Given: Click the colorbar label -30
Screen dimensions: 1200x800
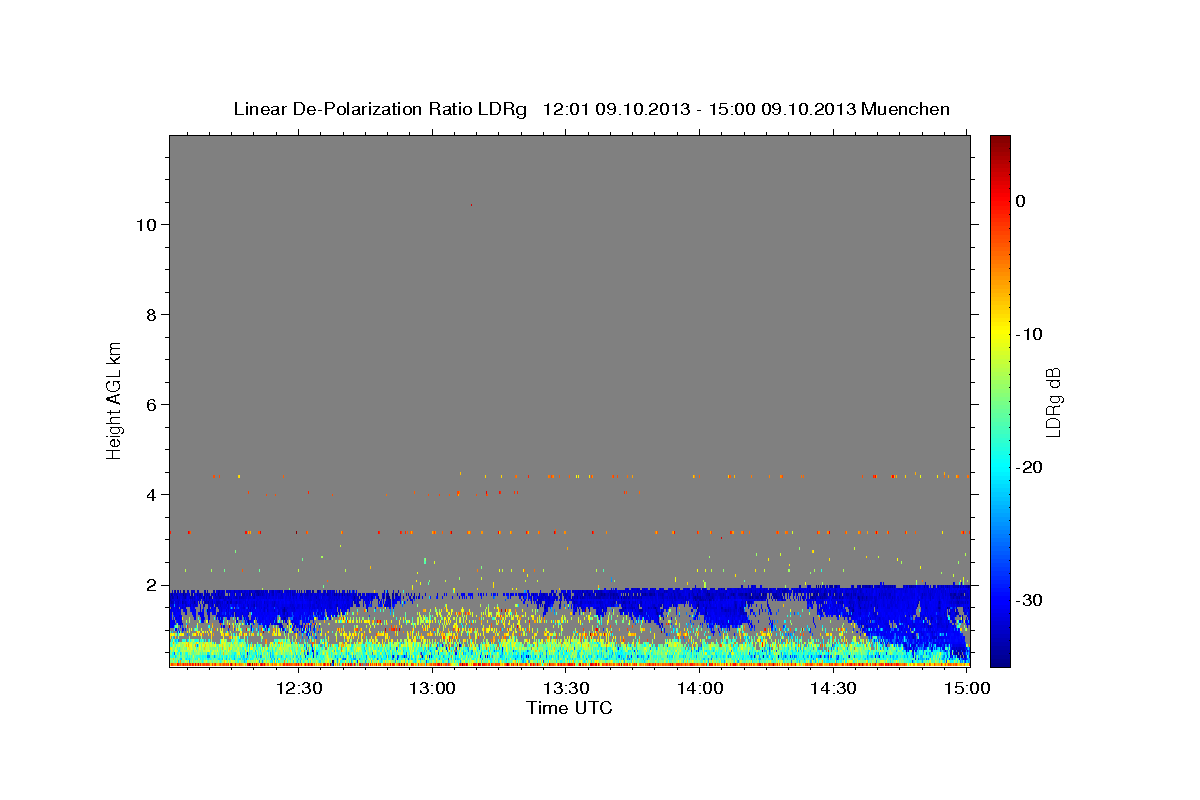Looking at the screenshot, I should [x=1030, y=600].
